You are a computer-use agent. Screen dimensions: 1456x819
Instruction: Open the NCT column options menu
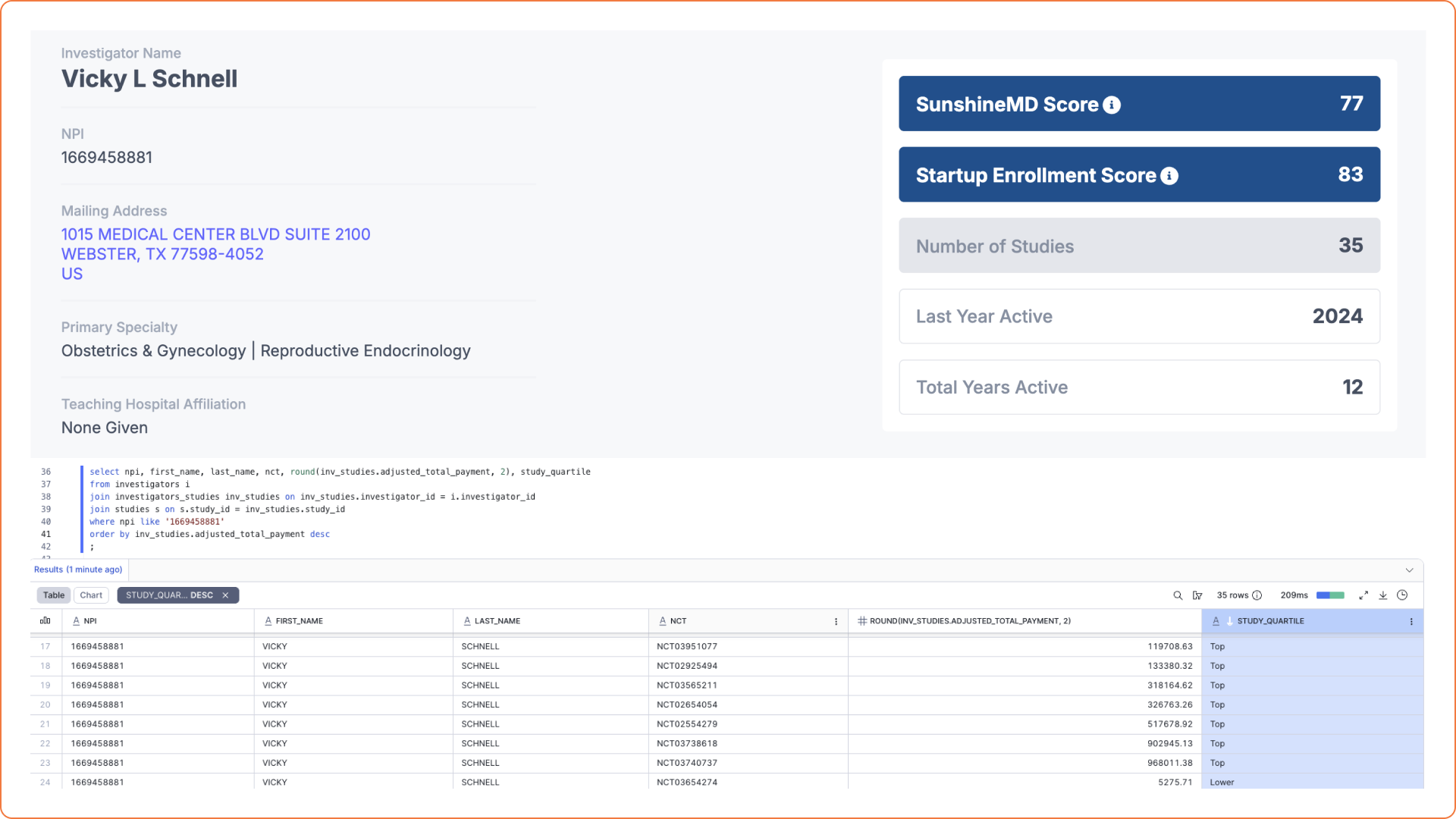pos(836,621)
